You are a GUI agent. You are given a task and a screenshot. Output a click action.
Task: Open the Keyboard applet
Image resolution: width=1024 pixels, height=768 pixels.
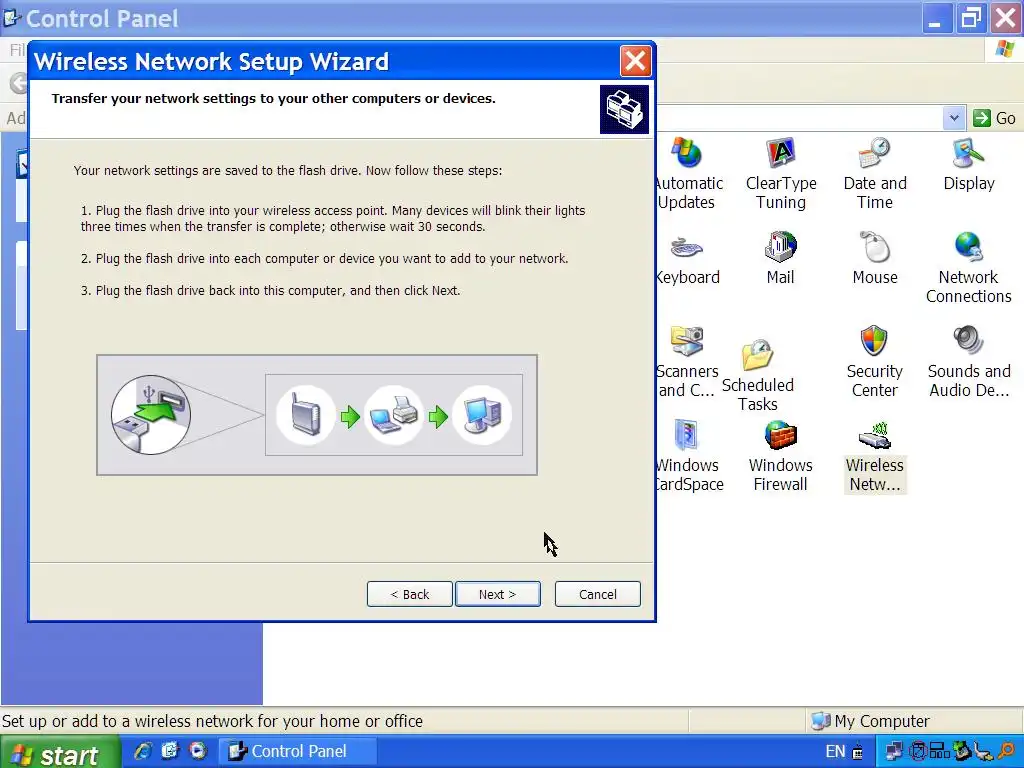click(687, 259)
